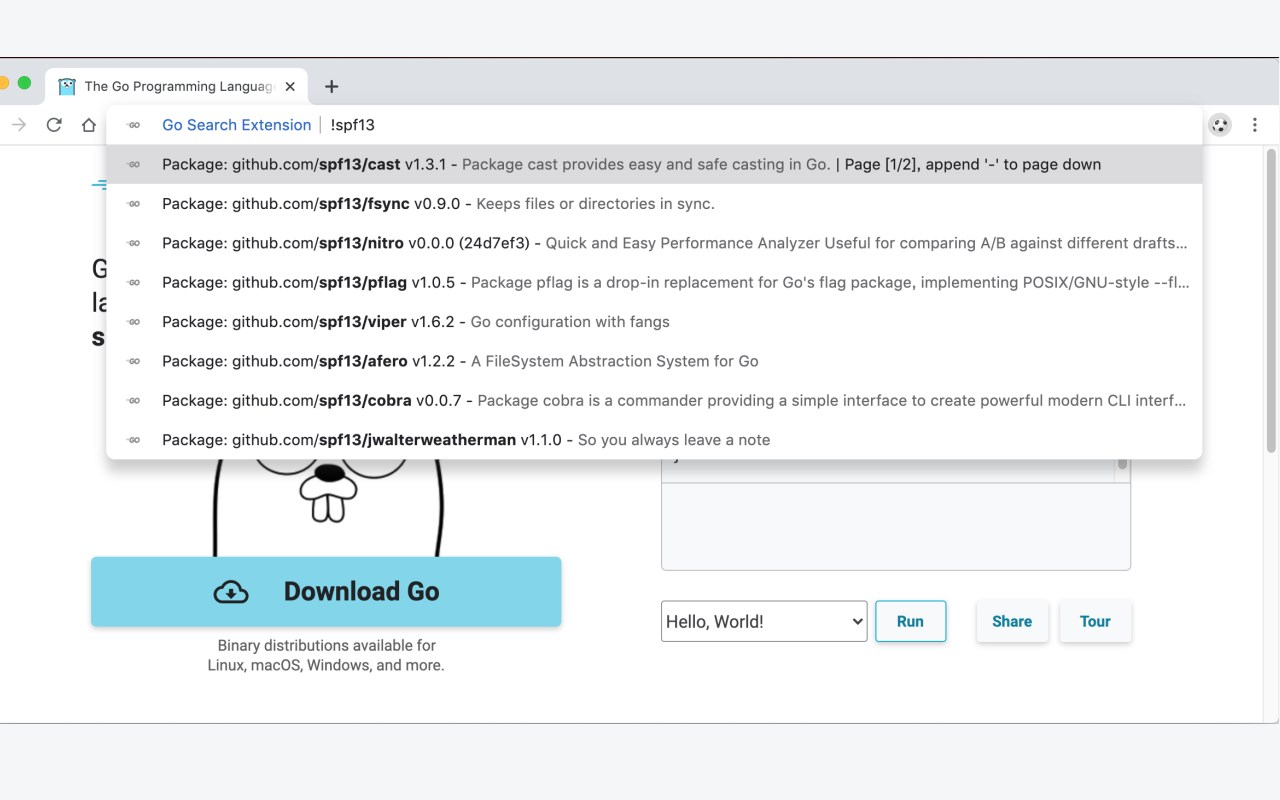Go to the browser home page icon
This screenshot has height=800, width=1280.
coord(89,125)
